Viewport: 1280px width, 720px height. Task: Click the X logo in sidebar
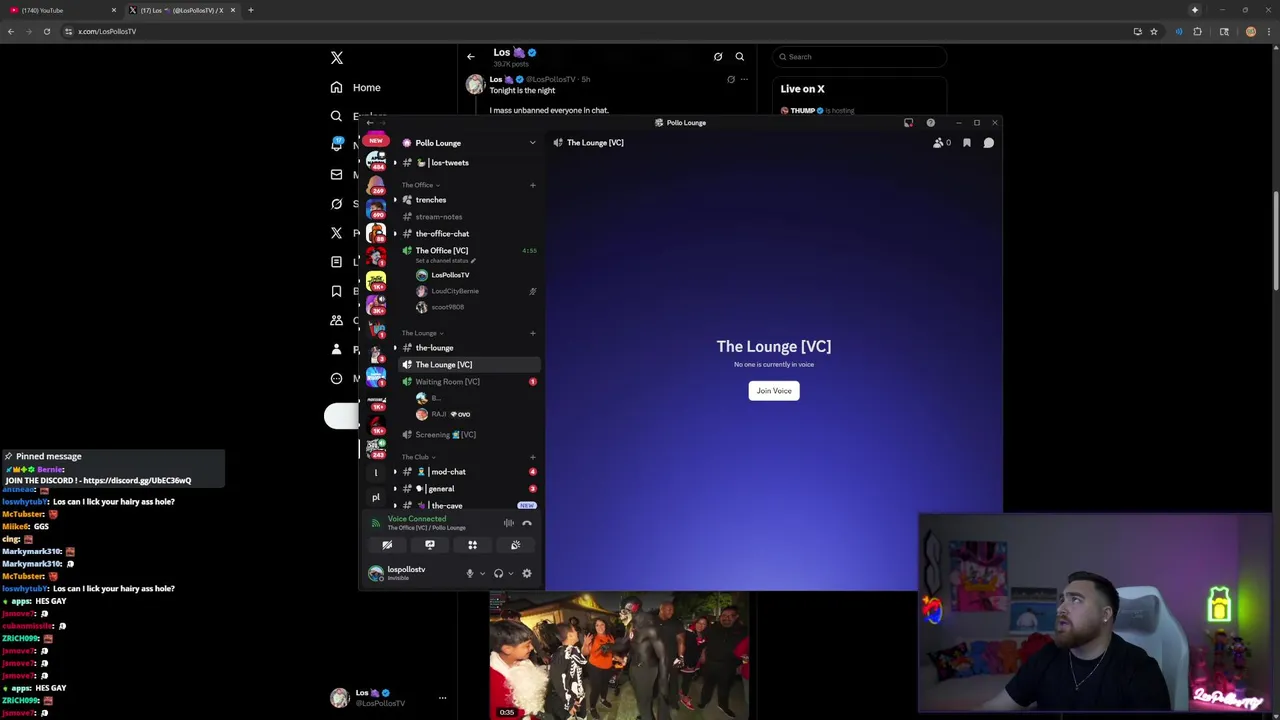(337, 58)
